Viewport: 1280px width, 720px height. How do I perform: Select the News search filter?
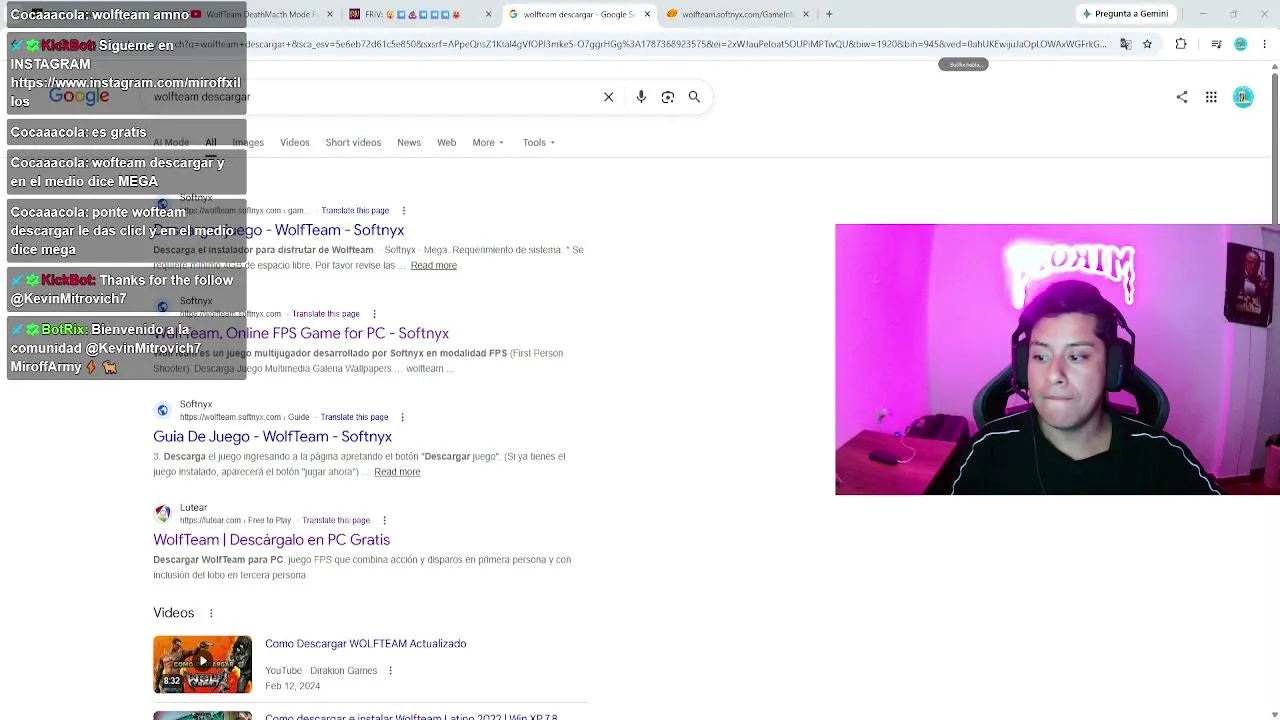(409, 142)
